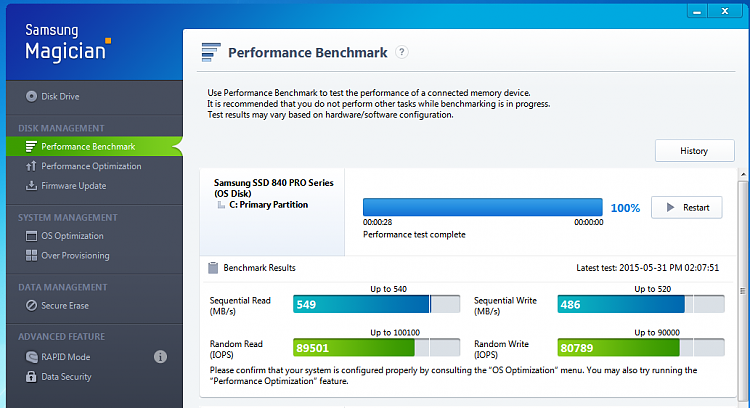Open help via the question mark icon
This screenshot has height=408, width=750.
coord(402,52)
